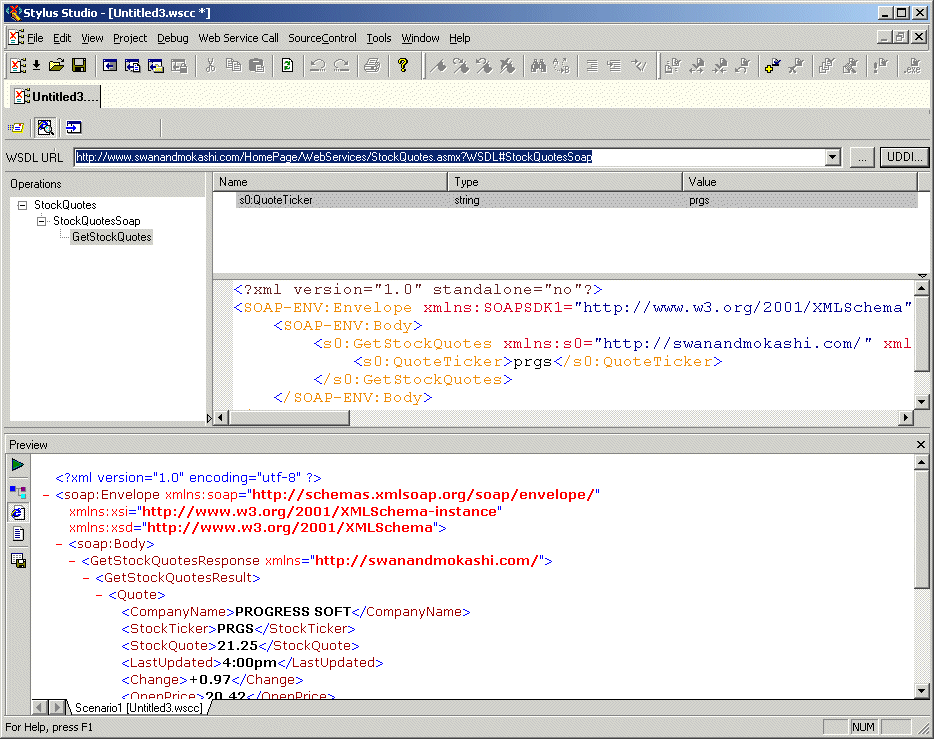Save the document using the floppy disk icon

[x=78, y=66]
